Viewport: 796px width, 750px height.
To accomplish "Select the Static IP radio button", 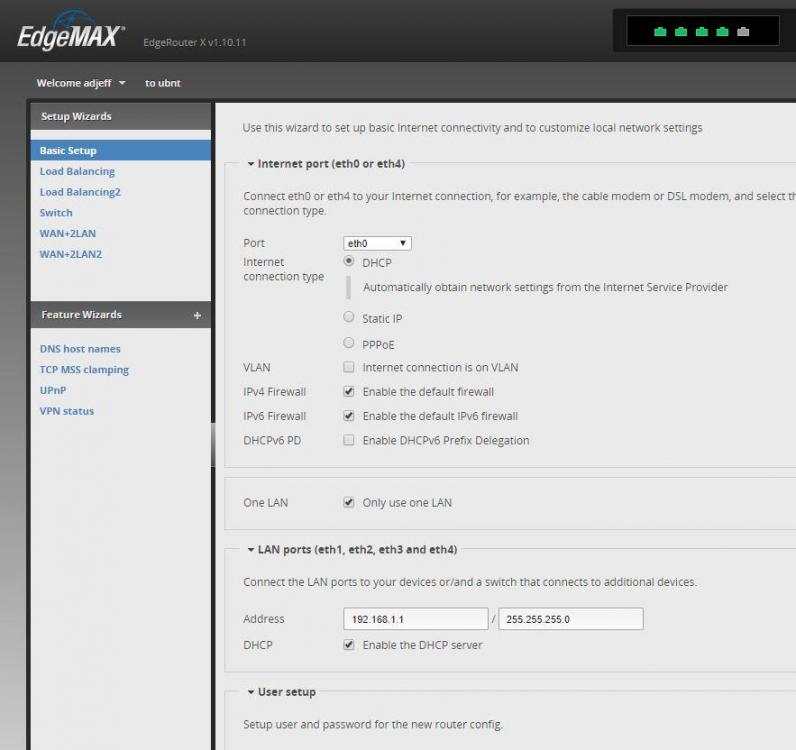I will pyautogui.click(x=349, y=318).
